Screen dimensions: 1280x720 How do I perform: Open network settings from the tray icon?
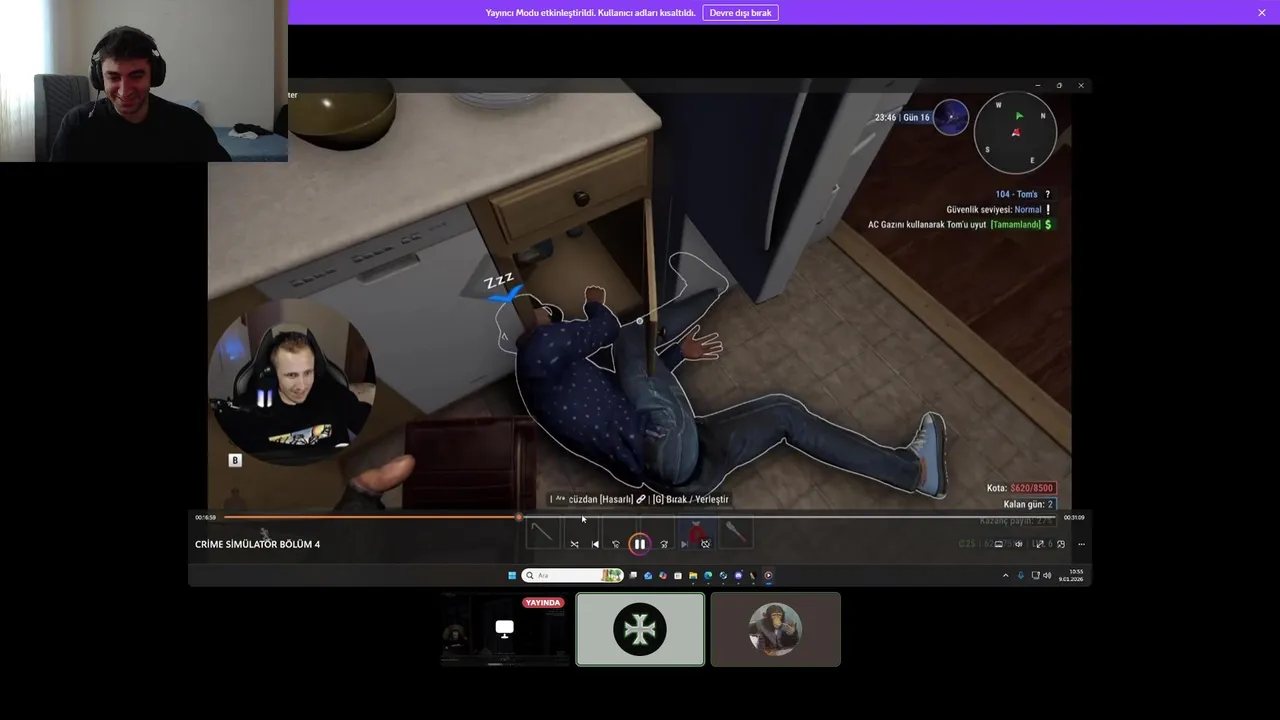click(x=1035, y=575)
